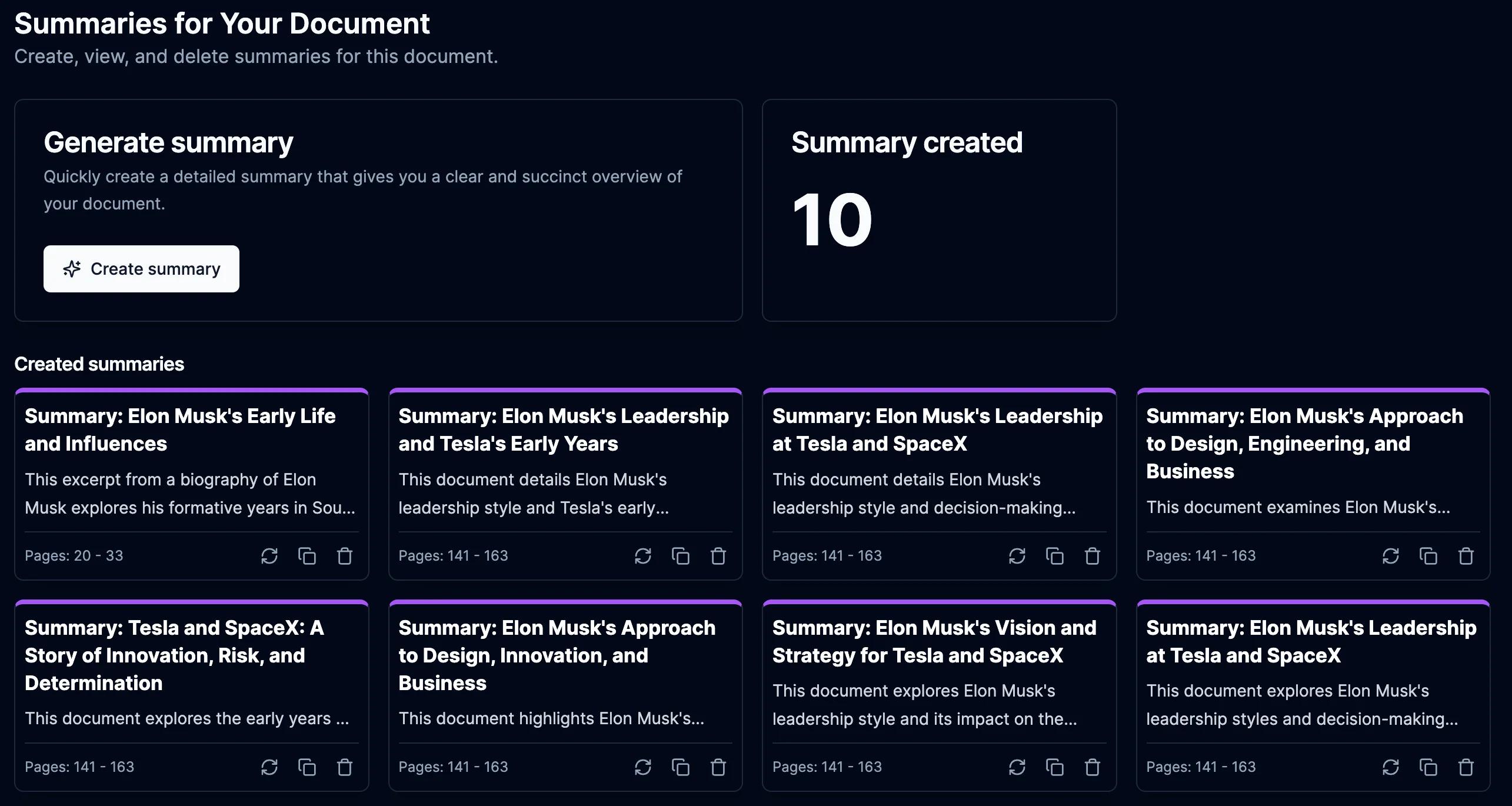
Task: Copy the Story of Innovation, Risk summary
Action: tap(307, 767)
